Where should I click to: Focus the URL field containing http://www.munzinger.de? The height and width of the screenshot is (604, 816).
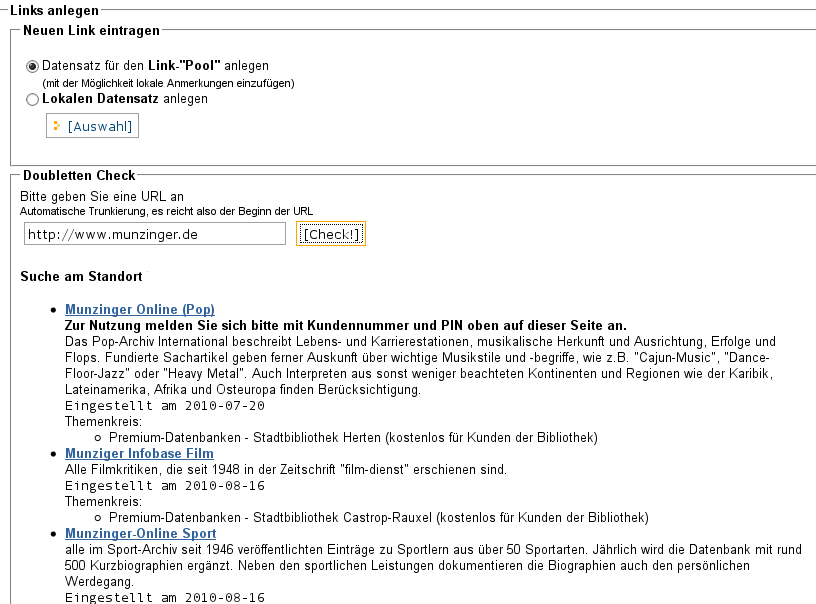pyautogui.click(x=155, y=234)
